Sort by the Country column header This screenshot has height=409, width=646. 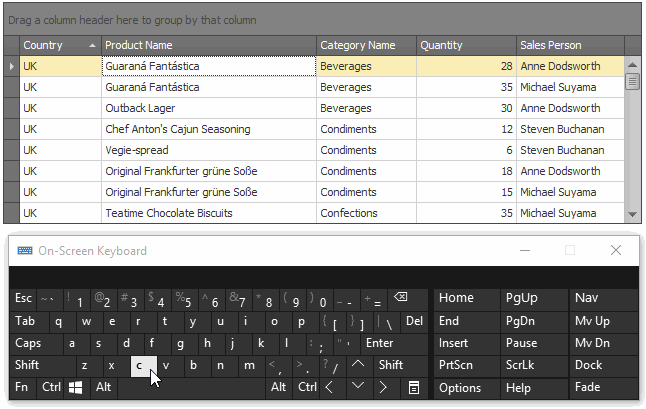(x=60, y=45)
